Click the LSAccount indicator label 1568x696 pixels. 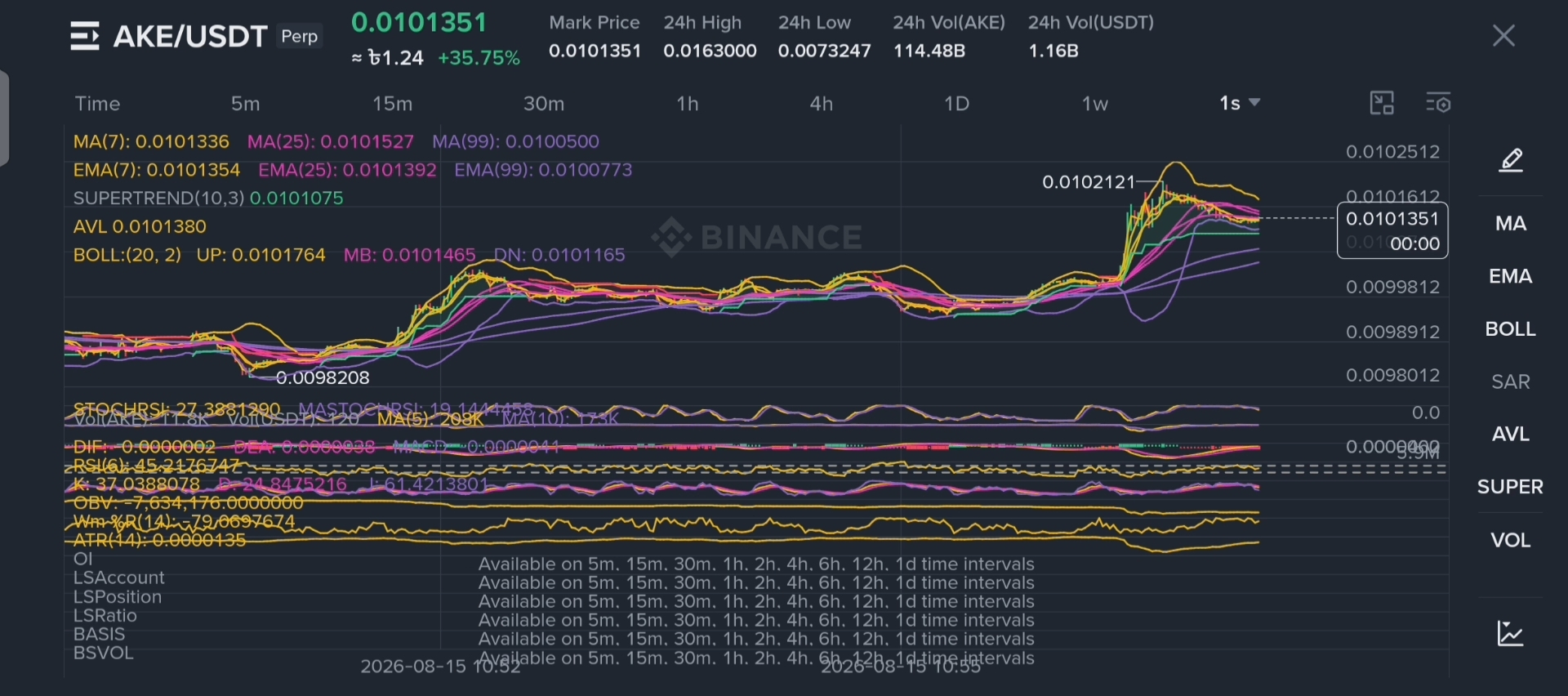[119, 578]
